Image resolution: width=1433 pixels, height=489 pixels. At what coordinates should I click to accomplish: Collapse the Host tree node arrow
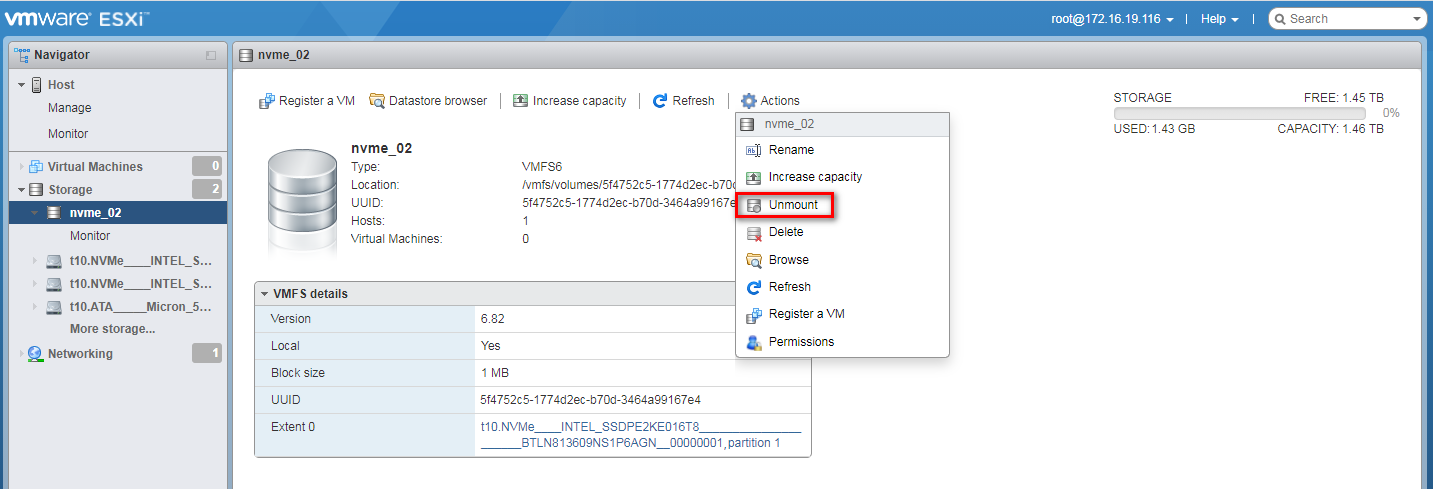21,85
